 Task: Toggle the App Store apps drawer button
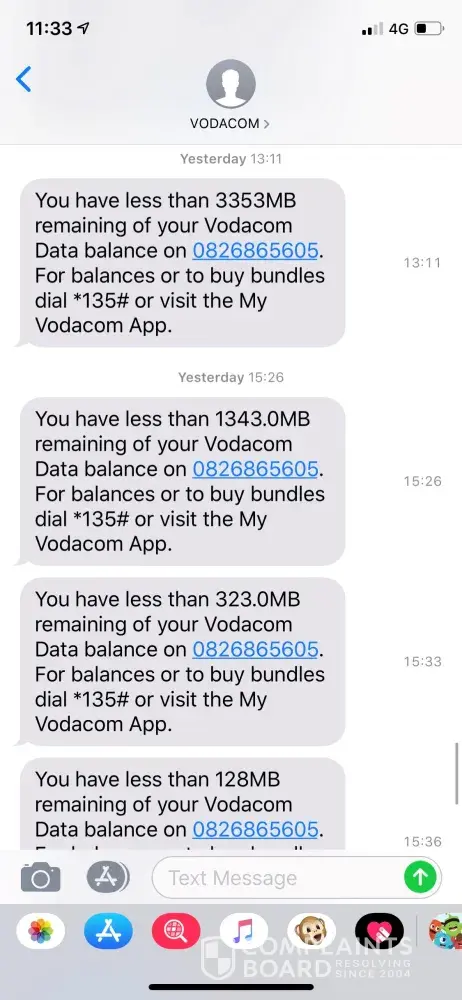click(107, 877)
